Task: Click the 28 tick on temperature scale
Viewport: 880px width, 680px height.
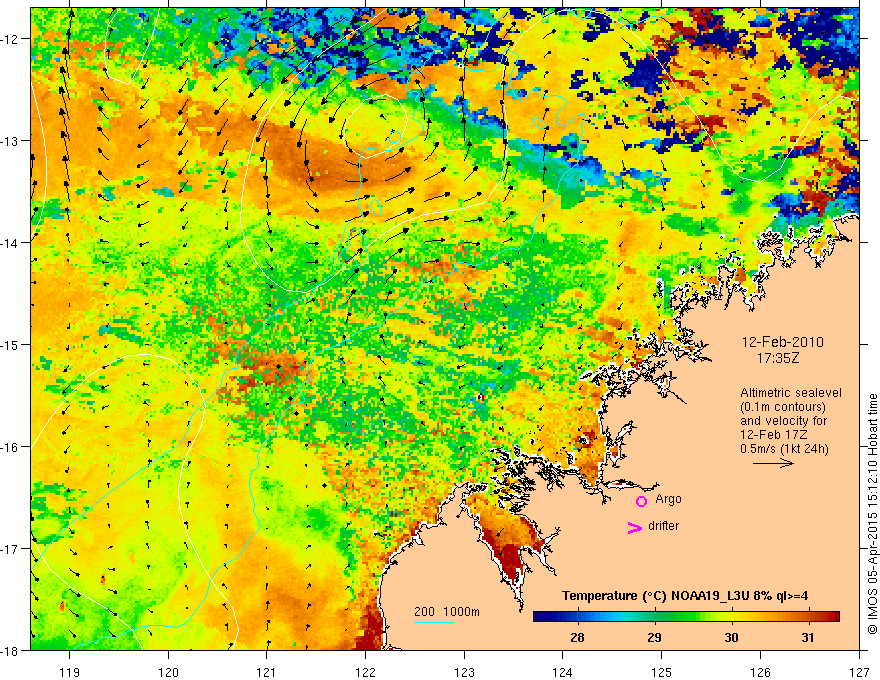Action: (577, 637)
